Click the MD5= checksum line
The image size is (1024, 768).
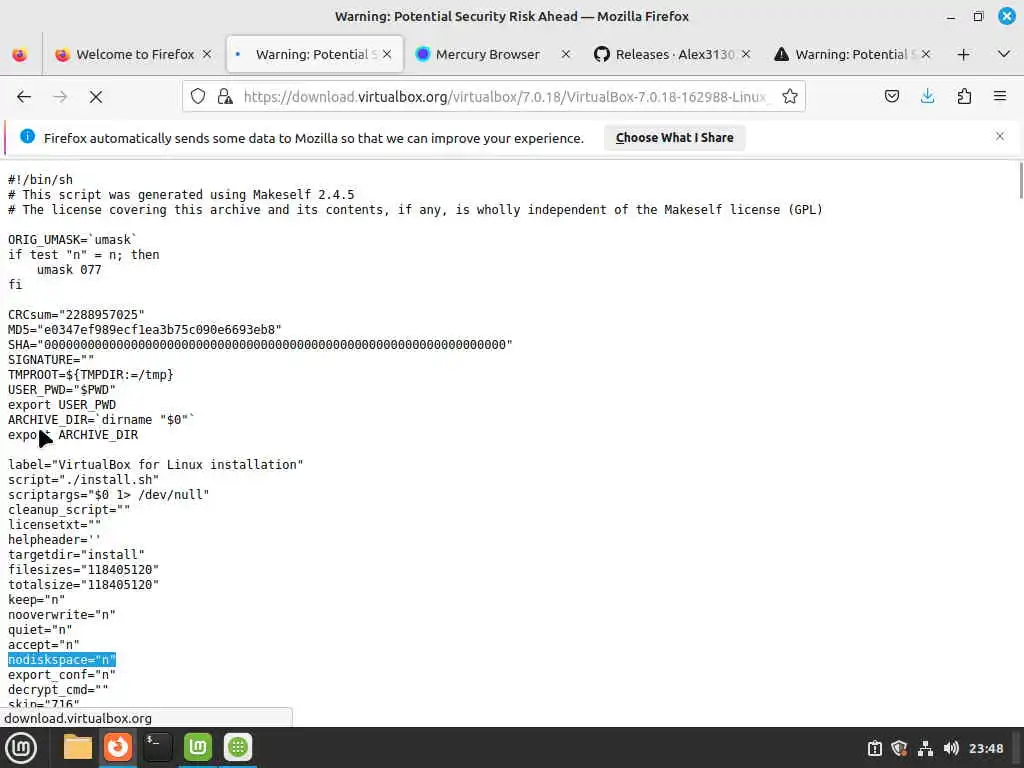coord(145,330)
